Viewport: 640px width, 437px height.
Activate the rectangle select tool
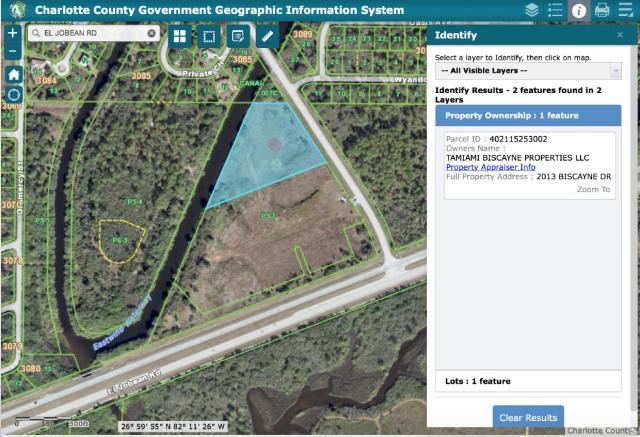tap(209, 36)
